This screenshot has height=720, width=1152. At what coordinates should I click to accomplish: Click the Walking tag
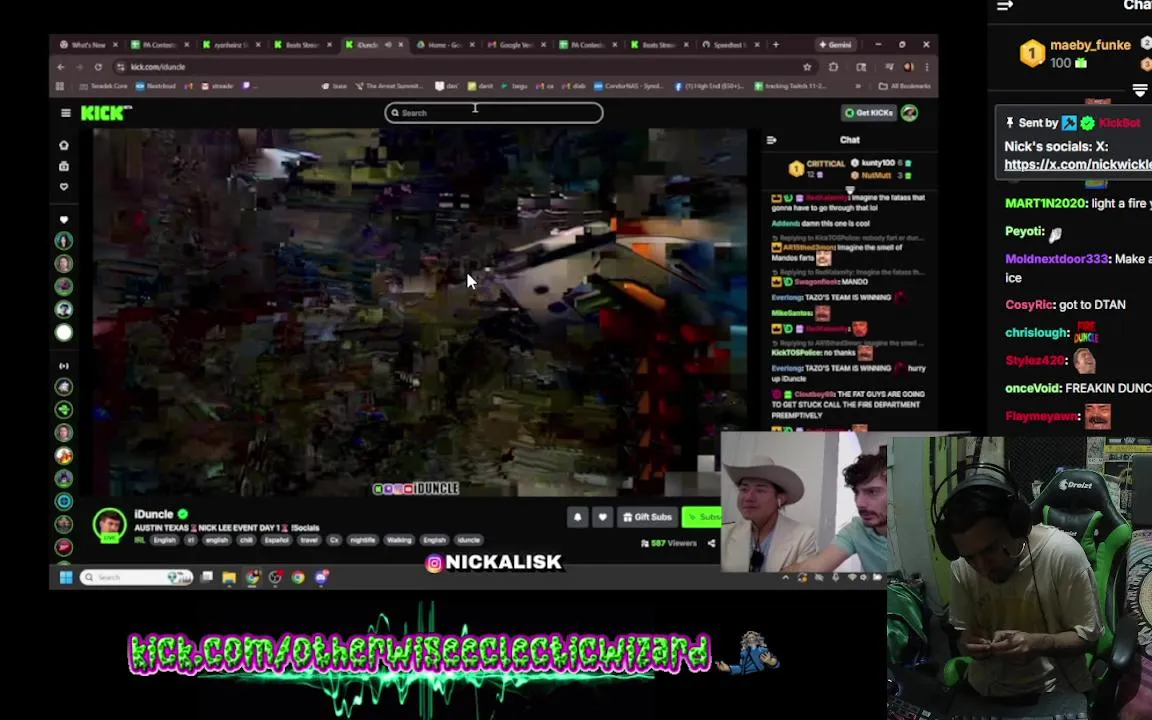tap(399, 540)
